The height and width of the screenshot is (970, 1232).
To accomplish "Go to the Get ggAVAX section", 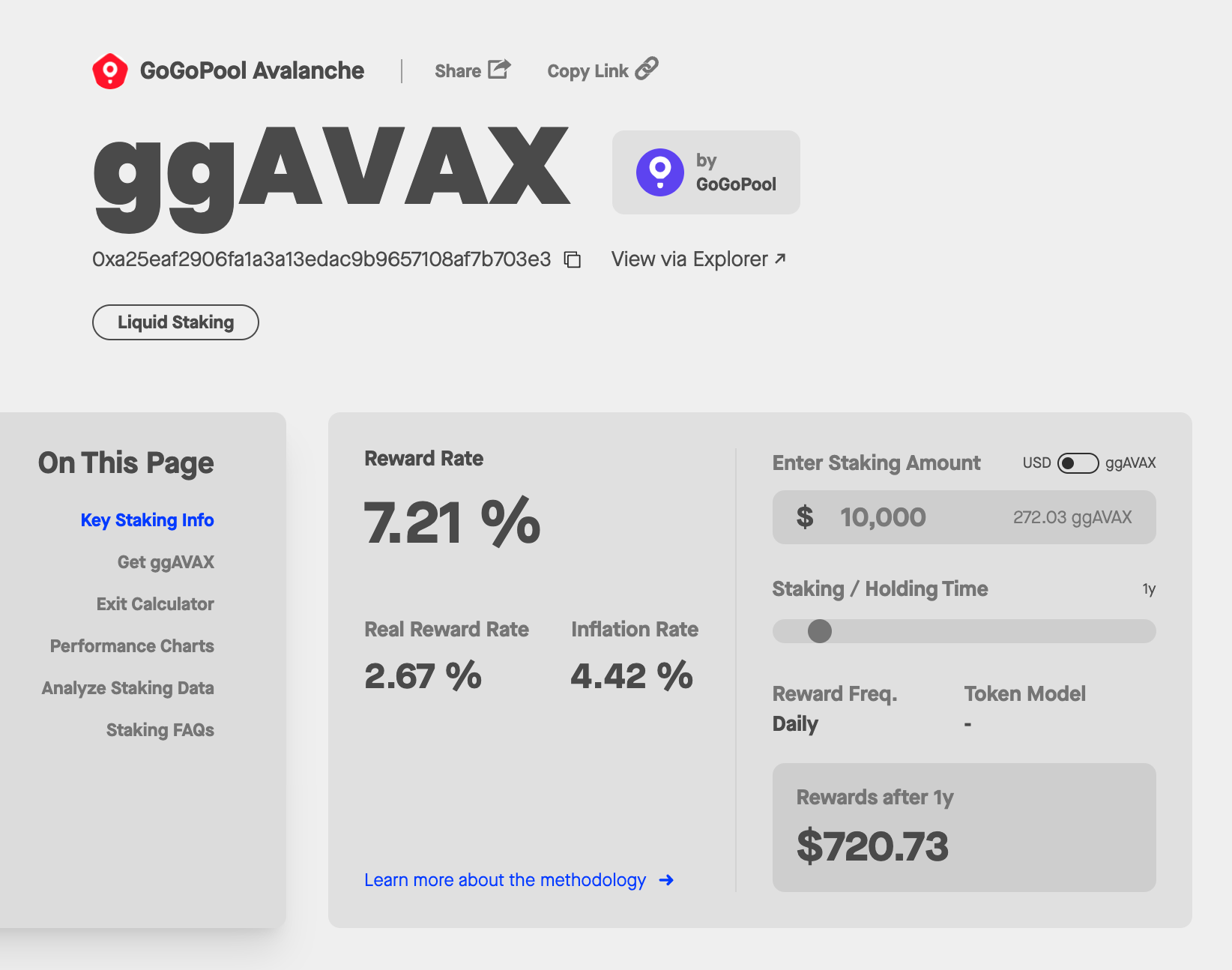I will click(x=166, y=562).
